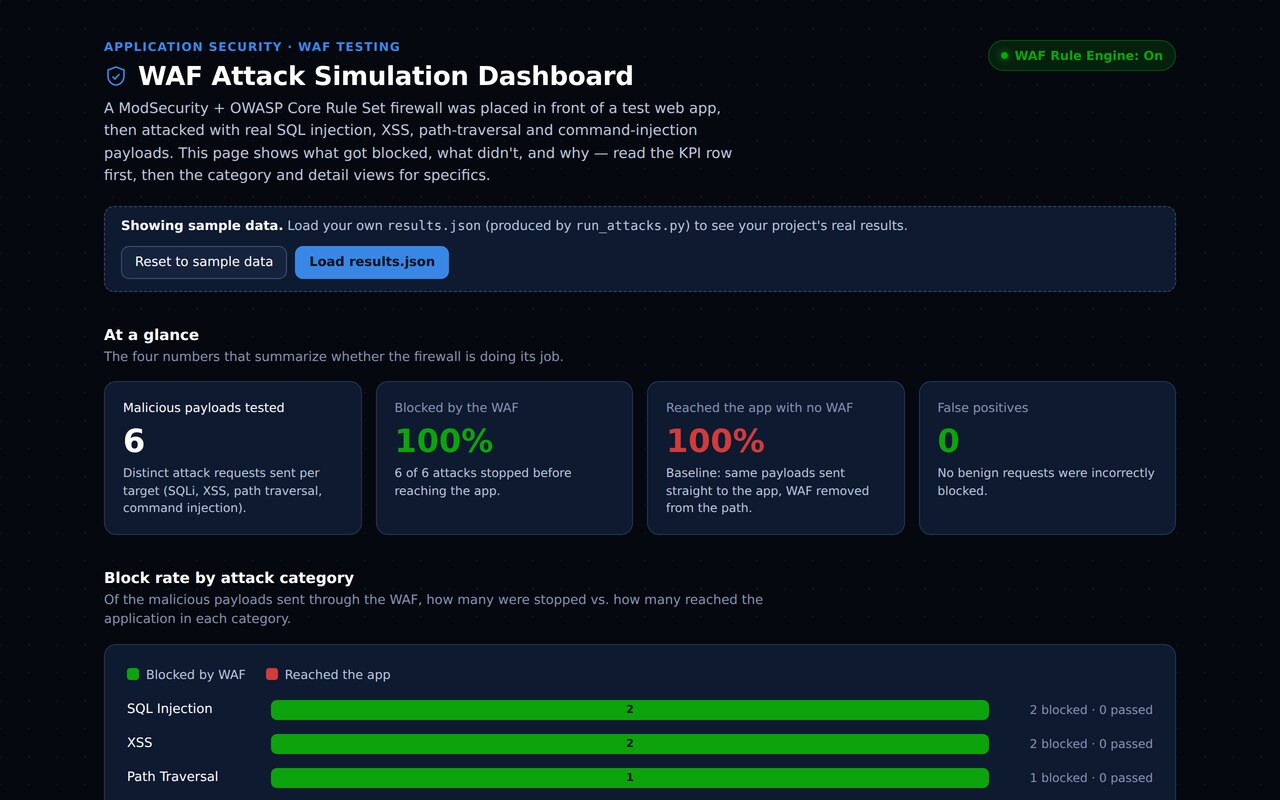The image size is (1280, 800).
Task: Click '1 blocked · 0 passed' text
Action: [1091, 778]
